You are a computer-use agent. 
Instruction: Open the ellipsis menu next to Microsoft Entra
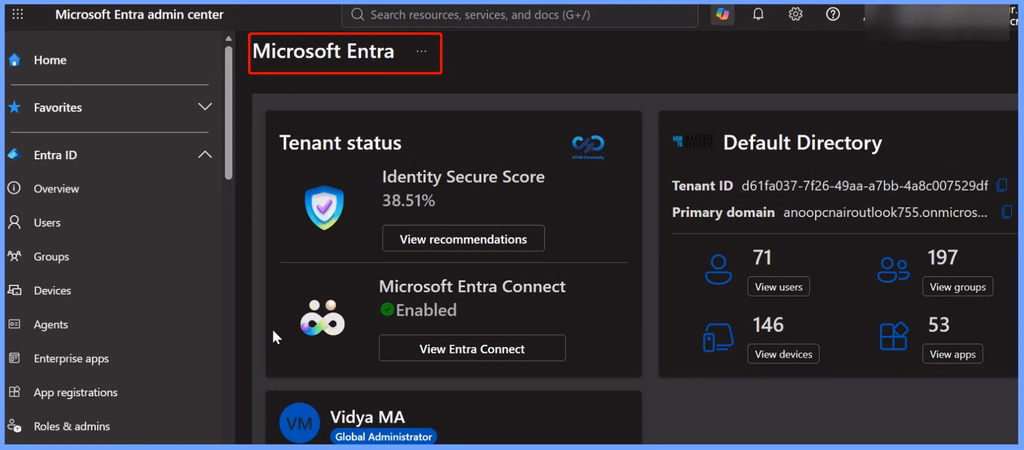[421, 51]
